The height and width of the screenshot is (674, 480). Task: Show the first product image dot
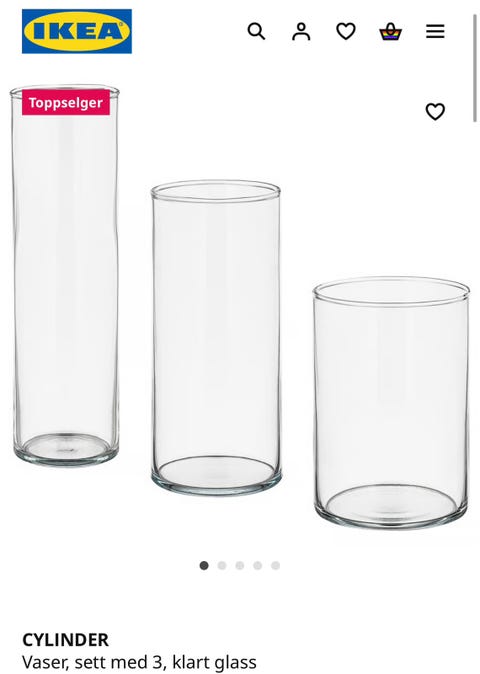point(204,565)
